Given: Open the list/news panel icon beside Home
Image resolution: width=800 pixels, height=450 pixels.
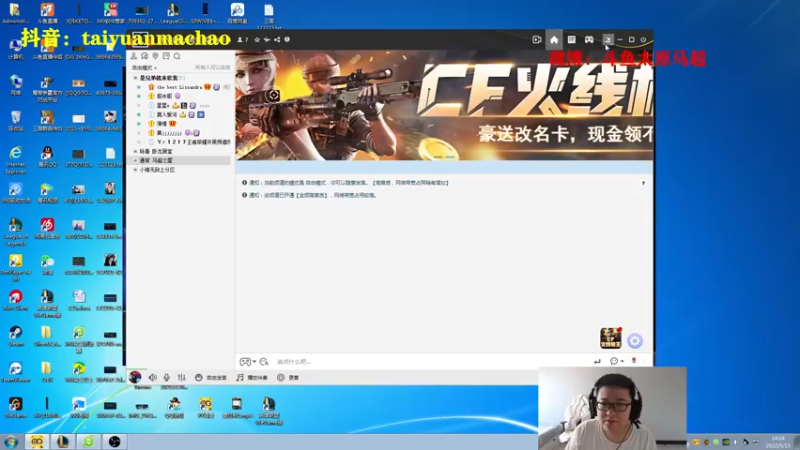Looking at the screenshot, I should pos(571,40).
